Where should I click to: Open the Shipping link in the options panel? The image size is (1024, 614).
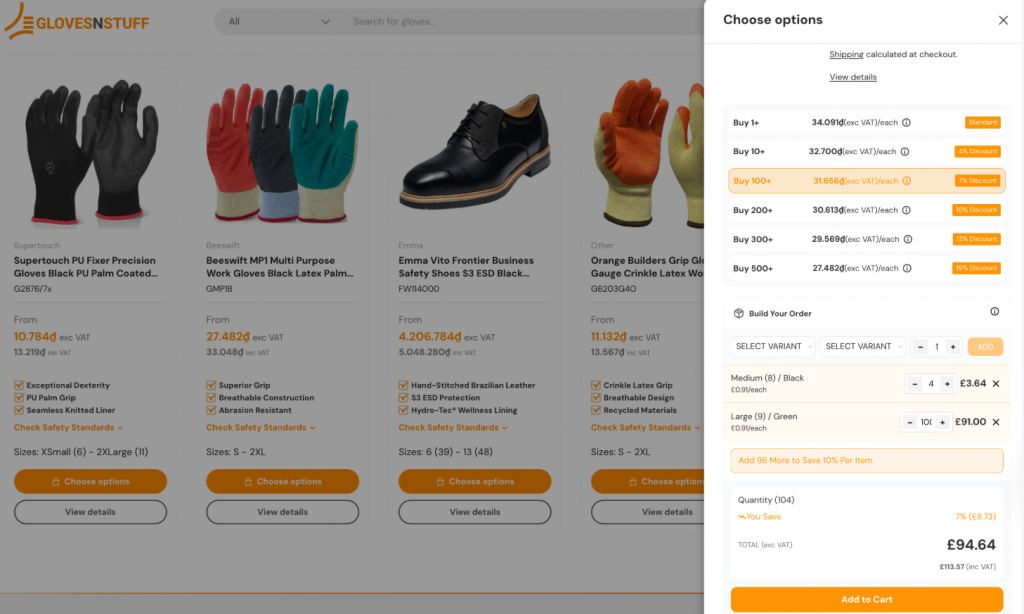point(846,54)
